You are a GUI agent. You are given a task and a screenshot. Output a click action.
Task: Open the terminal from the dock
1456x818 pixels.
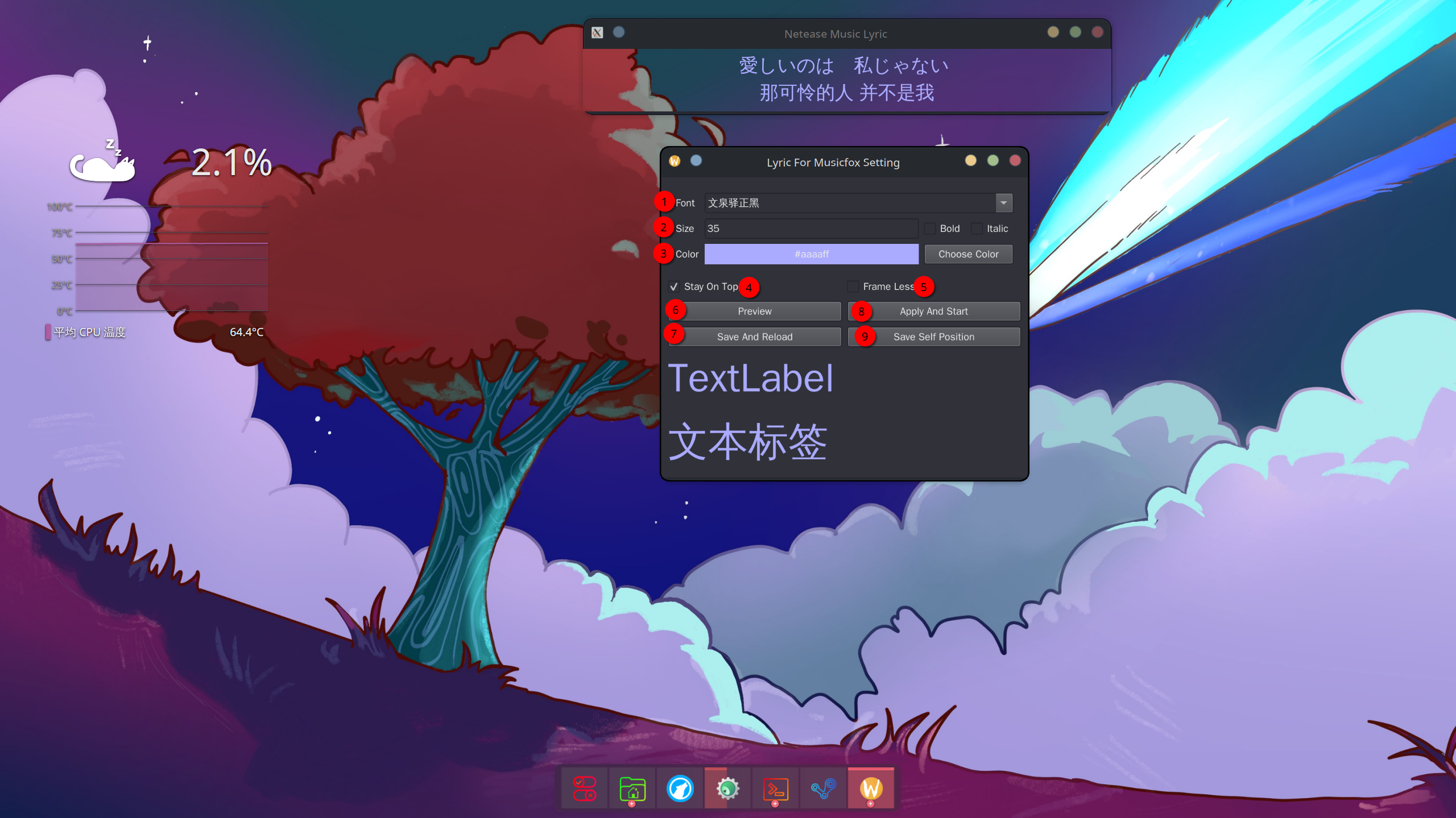coord(775,788)
